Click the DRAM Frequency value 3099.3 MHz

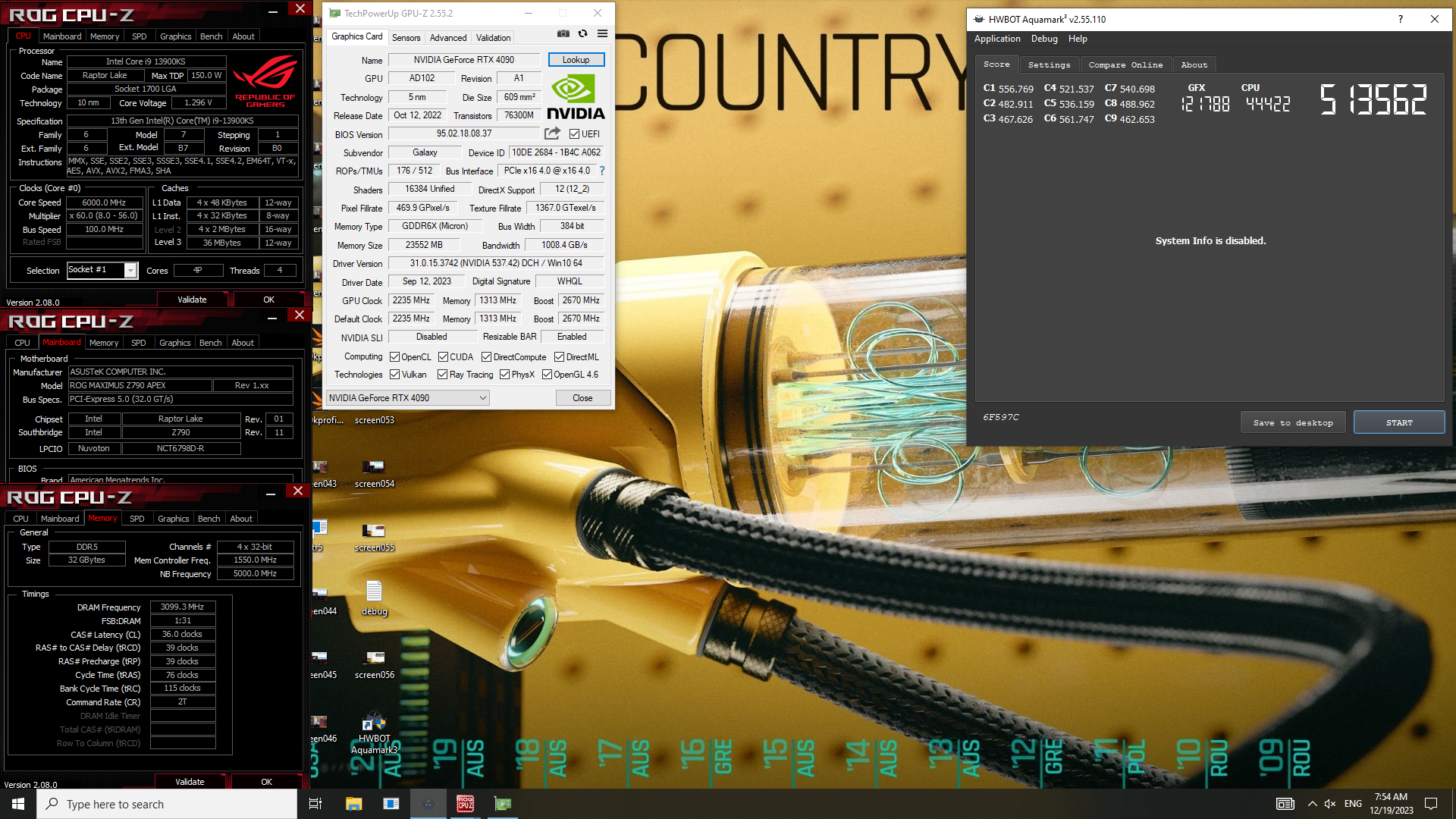pyautogui.click(x=183, y=607)
